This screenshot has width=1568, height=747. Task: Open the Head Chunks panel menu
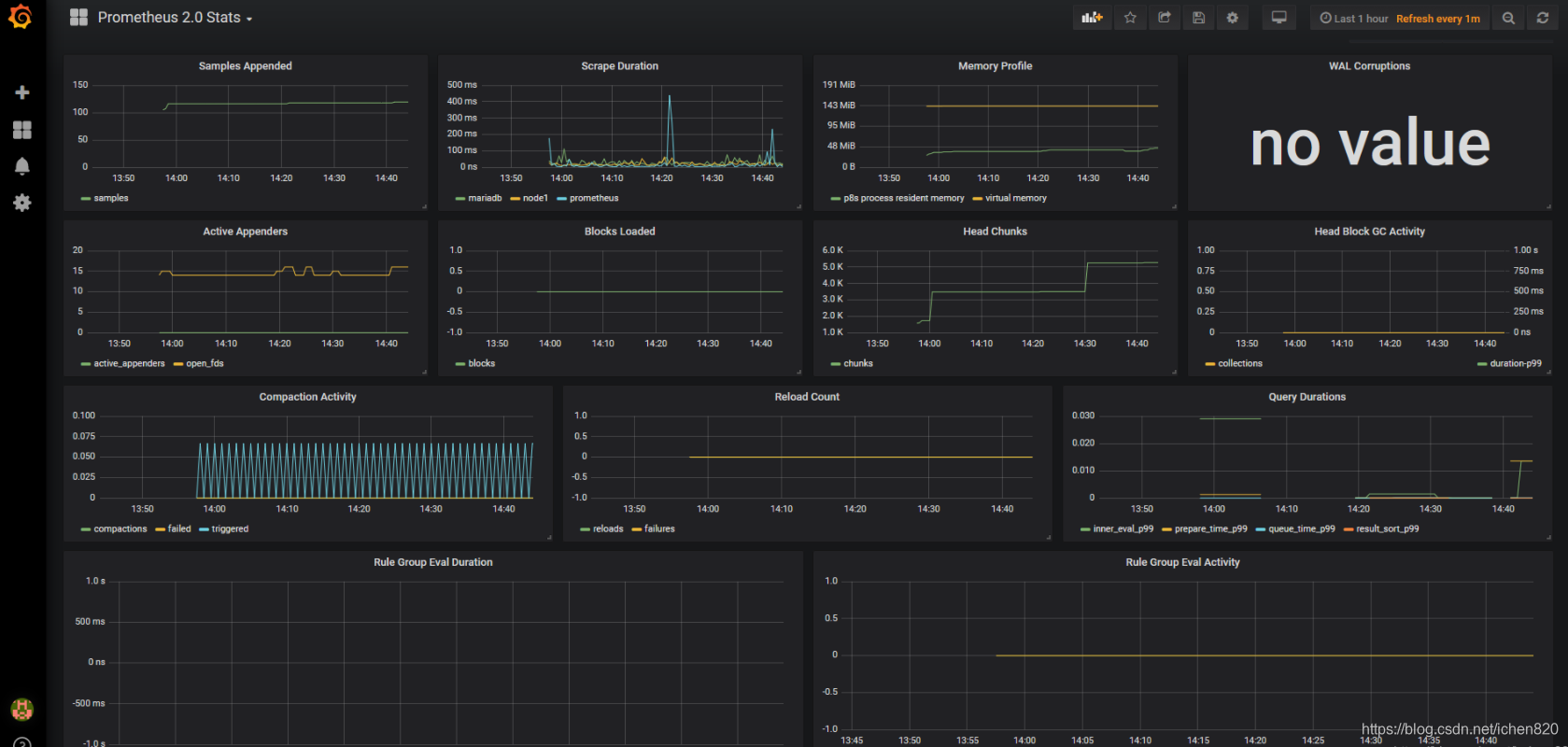tap(996, 232)
